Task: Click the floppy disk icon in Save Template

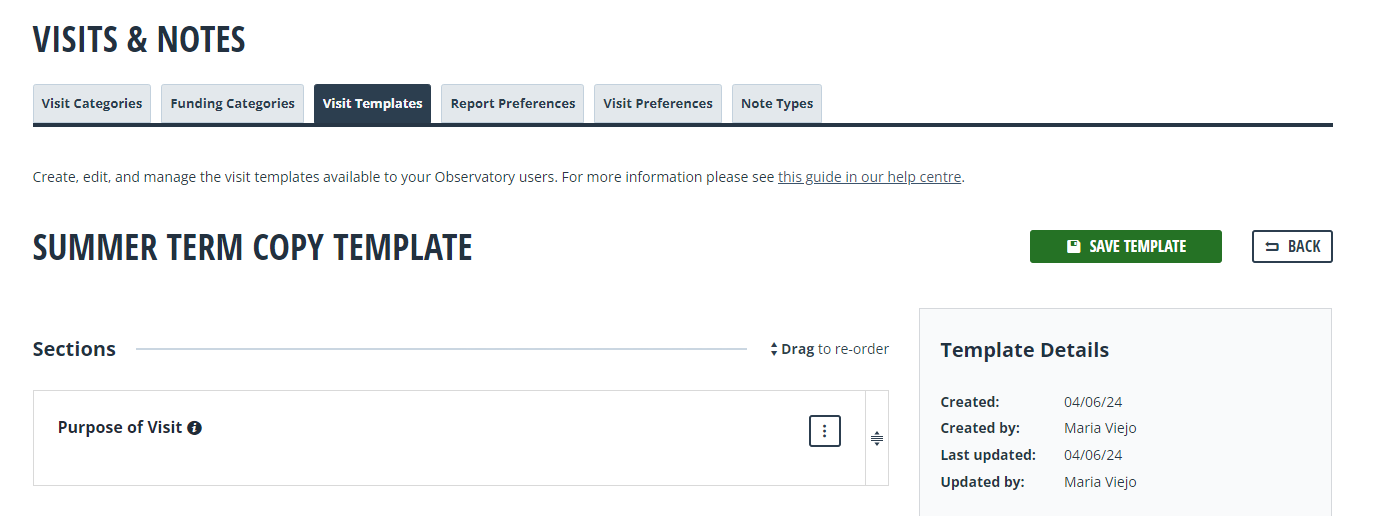Action: [1074, 246]
